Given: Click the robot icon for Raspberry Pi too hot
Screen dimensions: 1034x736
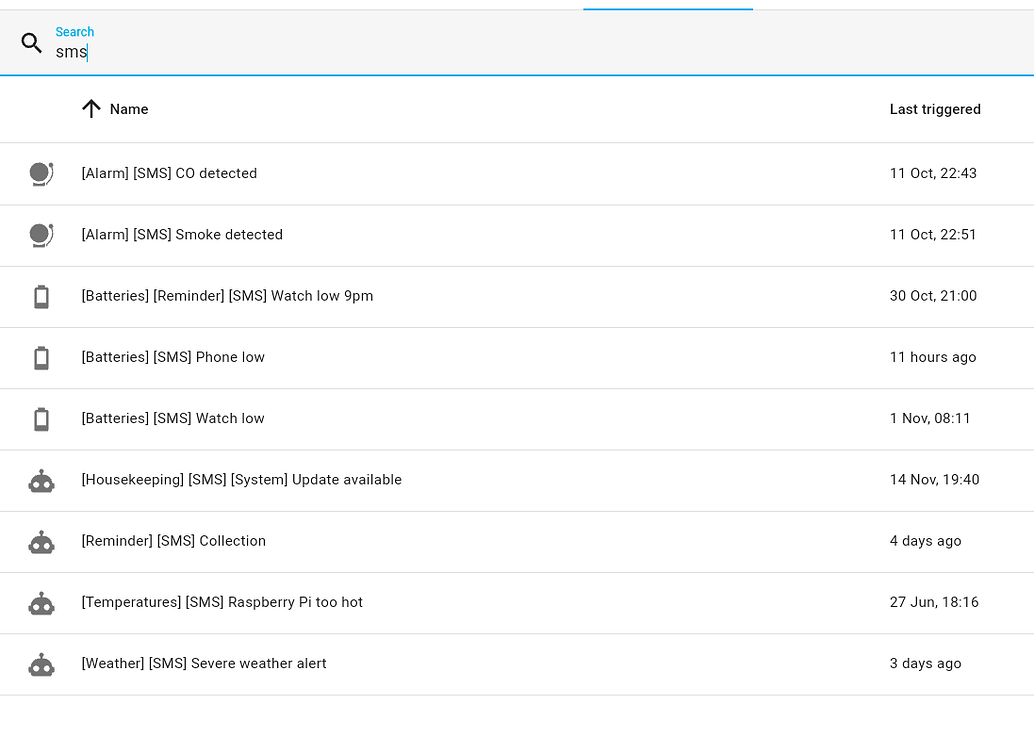Looking at the screenshot, I should [x=41, y=602].
